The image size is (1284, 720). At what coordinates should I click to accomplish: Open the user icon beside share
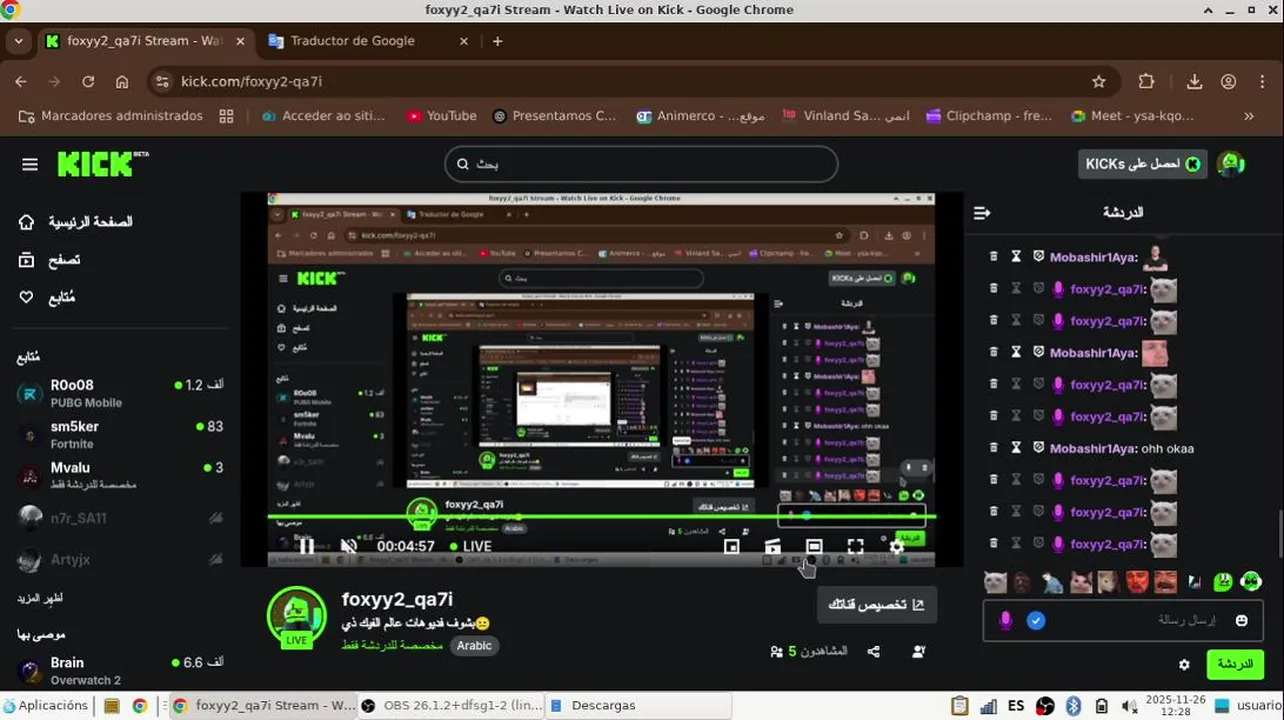pos(918,652)
